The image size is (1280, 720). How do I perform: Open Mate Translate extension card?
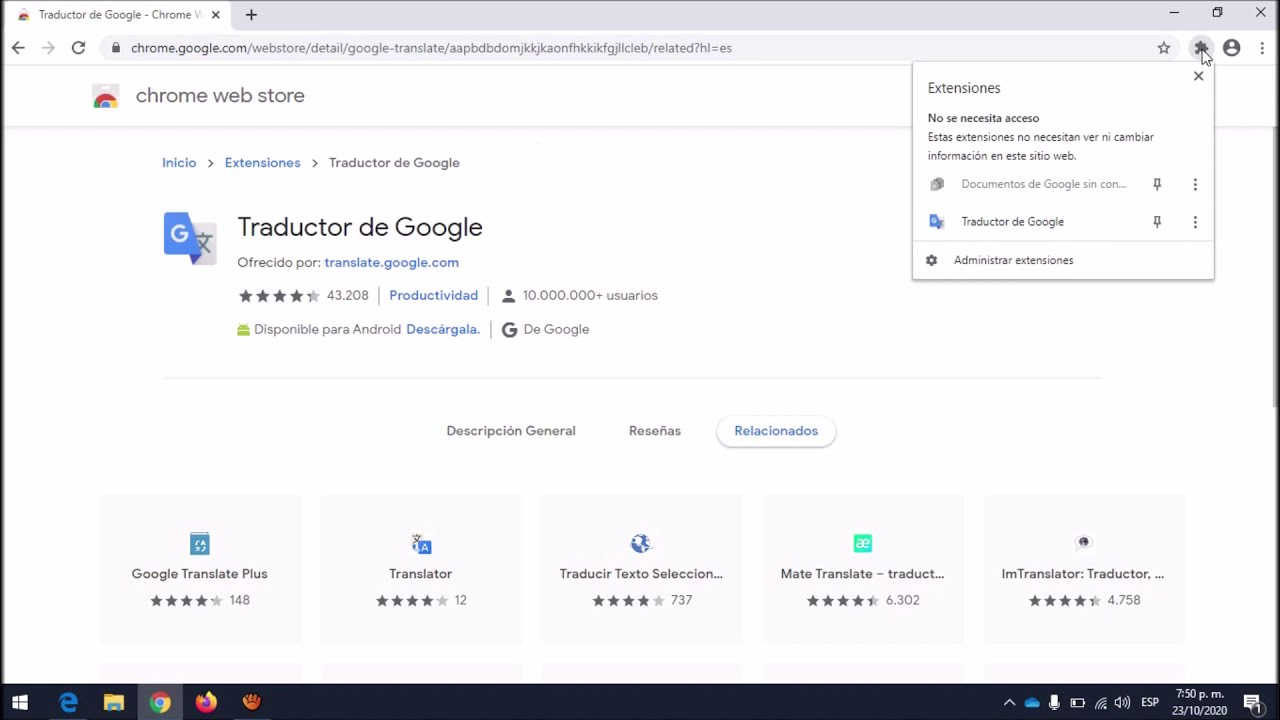(x=862, y=568)
